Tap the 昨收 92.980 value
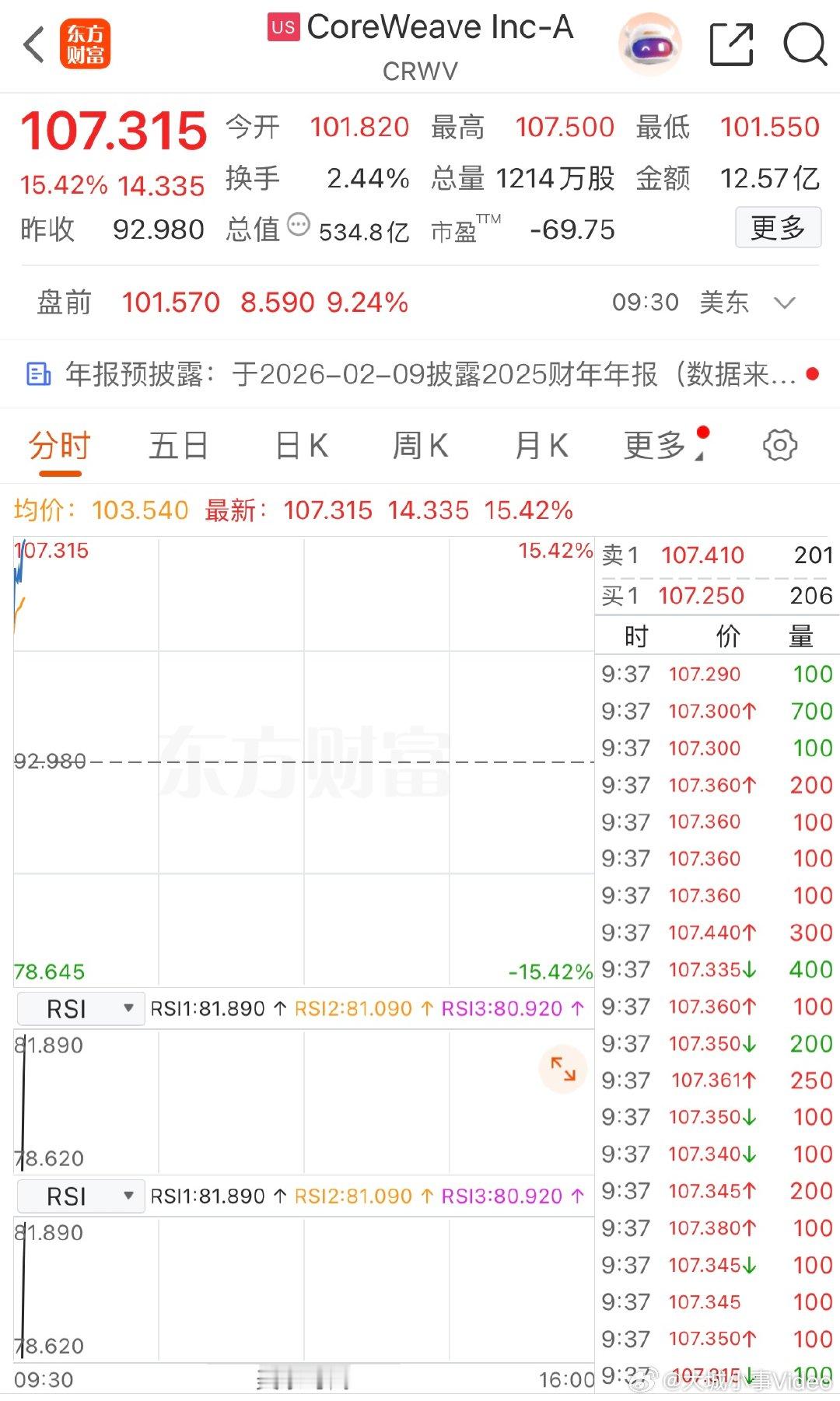The width and height of the screenshot is (840, 1401). 159,229
